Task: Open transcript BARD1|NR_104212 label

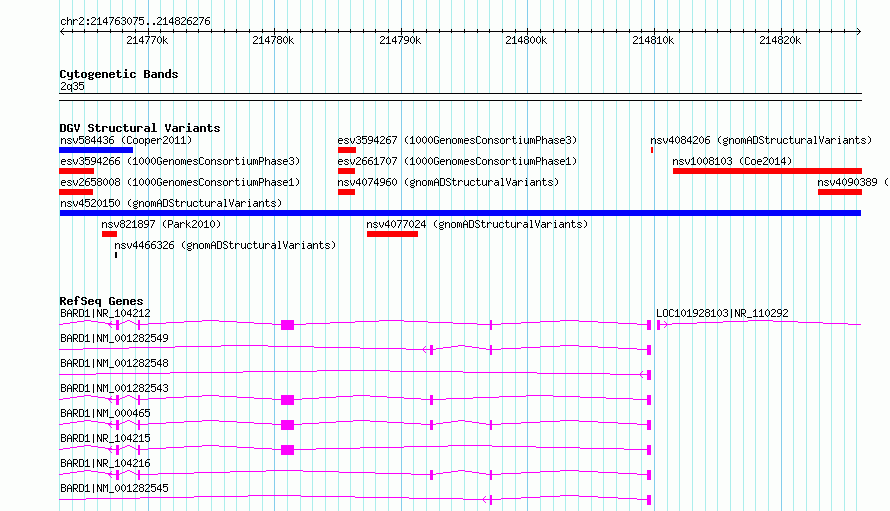Action: coord(105,313)
